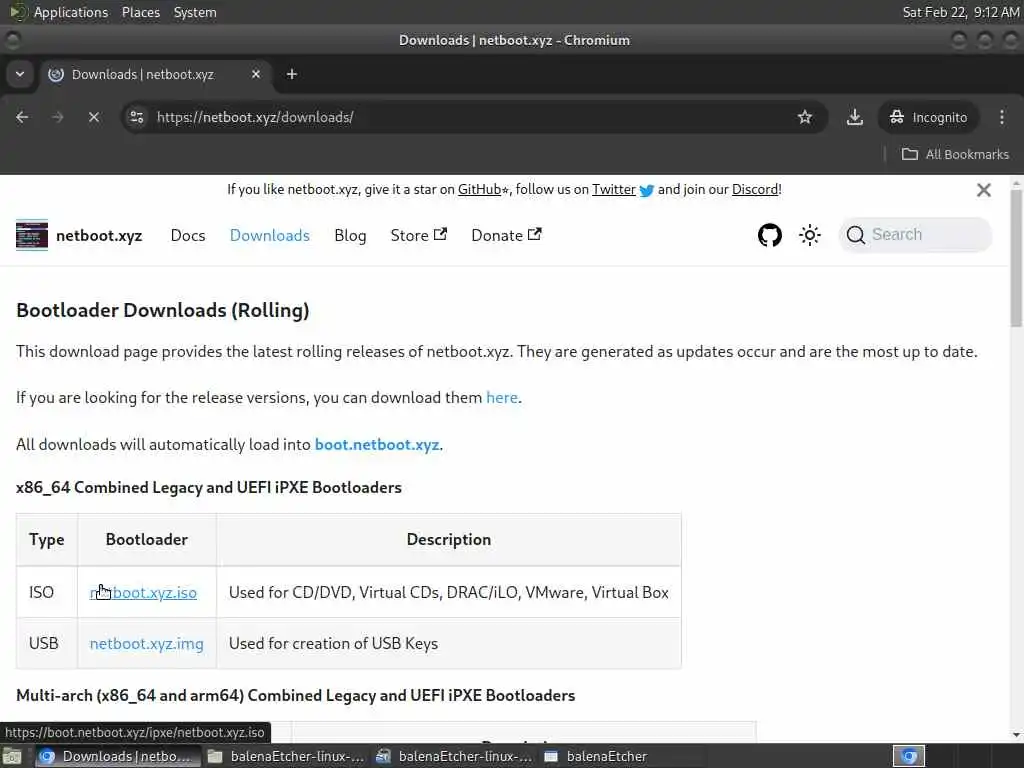Click the netboot.xyz logo image
The width and height of the screenshot is (1024, 768).
(x=32, y=235)
